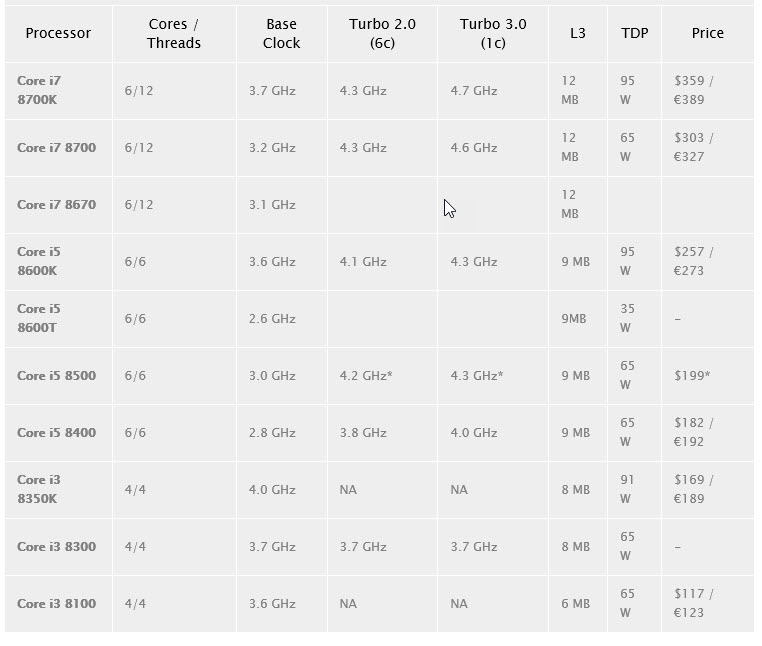Click the 4.2 GHz* Turbo 2.0 value

click(365, 376)
